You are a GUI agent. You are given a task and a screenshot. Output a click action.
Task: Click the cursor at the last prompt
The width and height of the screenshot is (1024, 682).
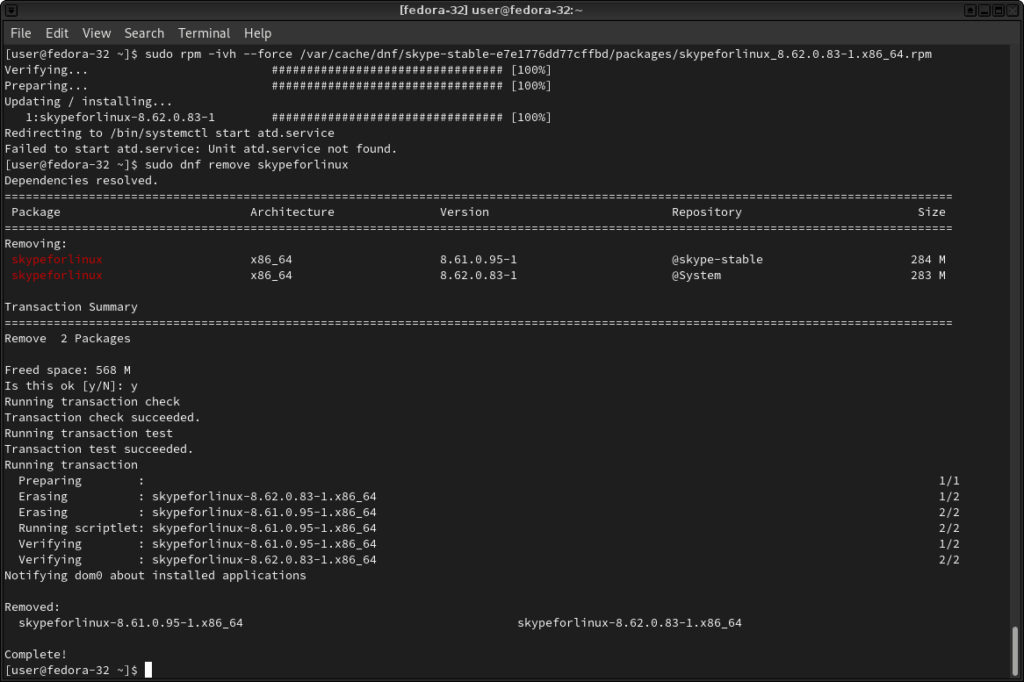pyautogui.click(x=148, y=670)
